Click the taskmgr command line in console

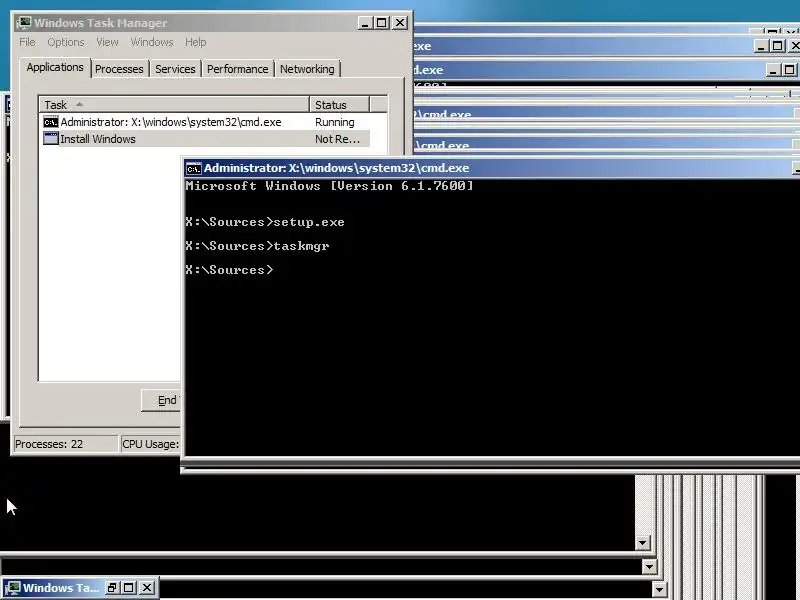point(257,246)
